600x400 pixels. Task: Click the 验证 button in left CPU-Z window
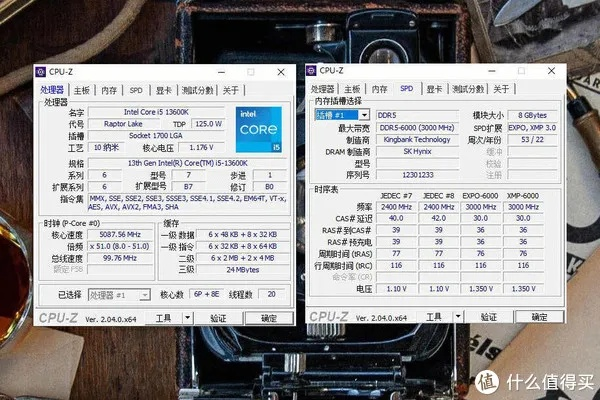pyautogui.click(x=218, y=318)
